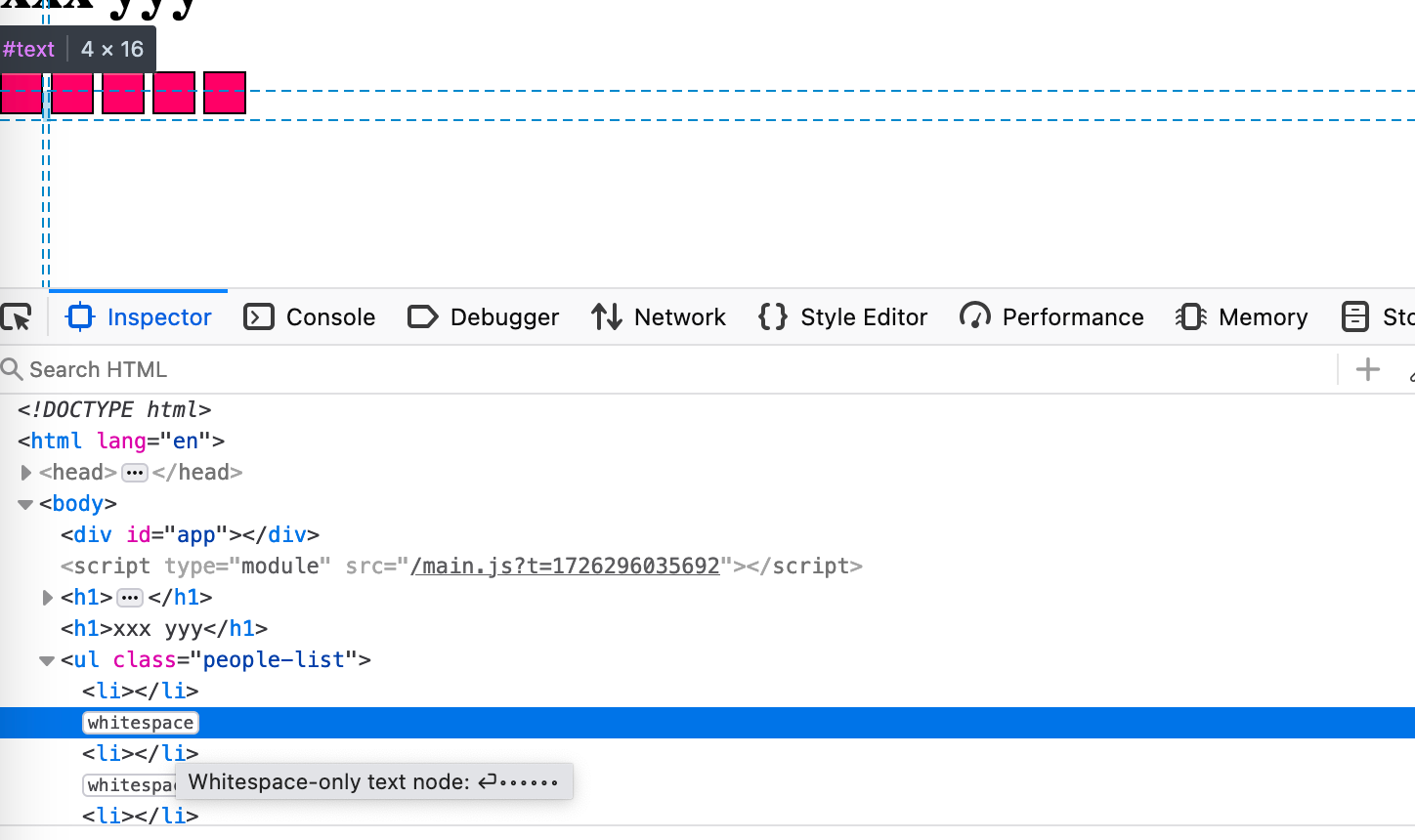This screenshot has width=1415, height=840.
Task: Select the h1 xxx yyy node
Action: coord(164,629)
